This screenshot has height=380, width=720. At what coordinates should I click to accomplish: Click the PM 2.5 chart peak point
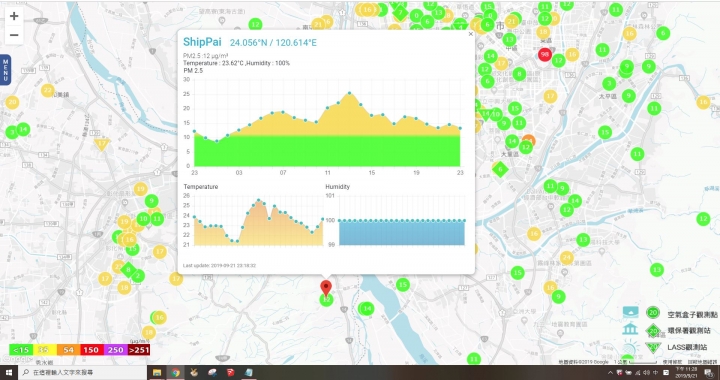pyautogui.click(x=349, y=93)
